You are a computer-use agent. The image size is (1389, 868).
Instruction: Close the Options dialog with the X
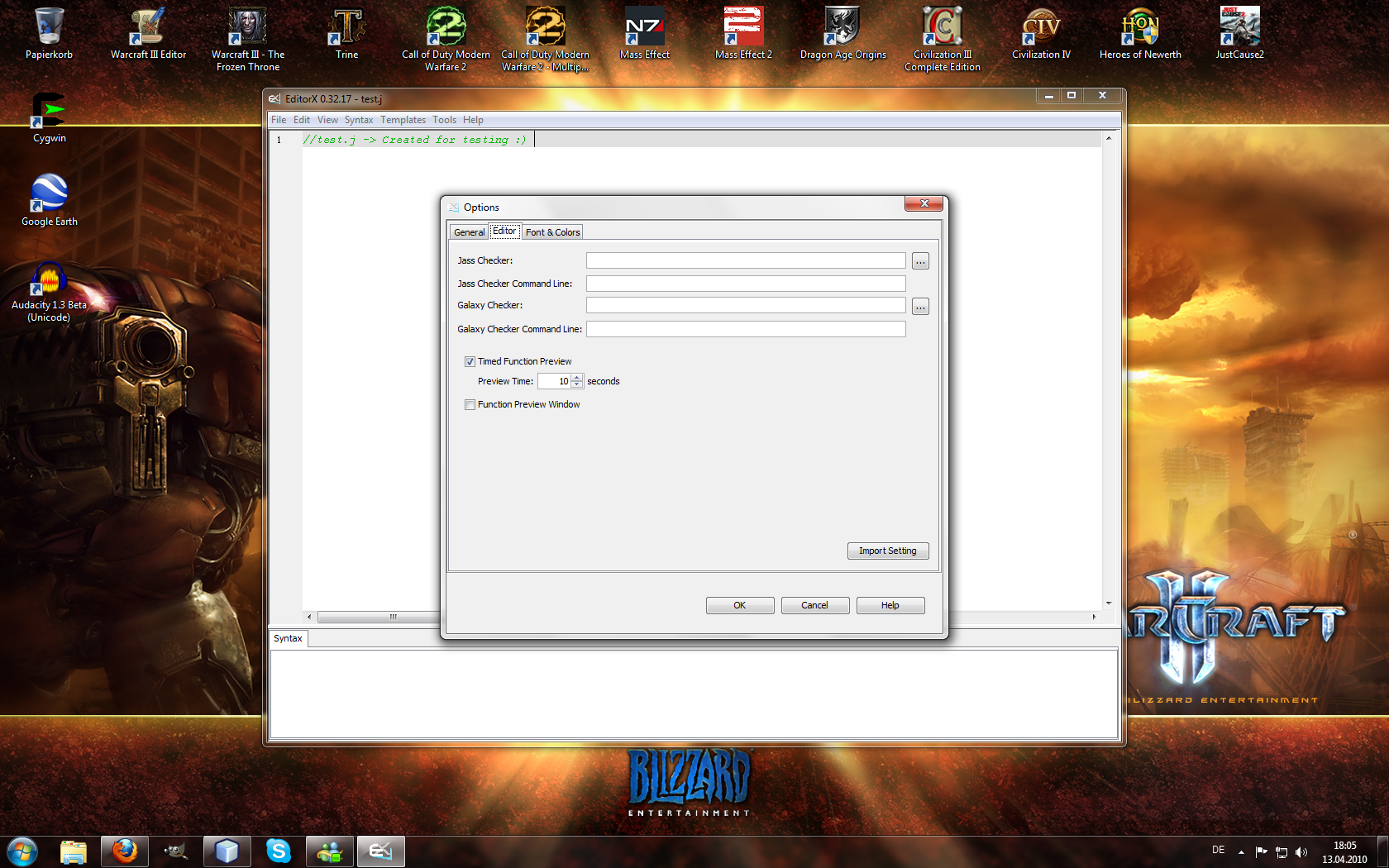click(924, 203)
